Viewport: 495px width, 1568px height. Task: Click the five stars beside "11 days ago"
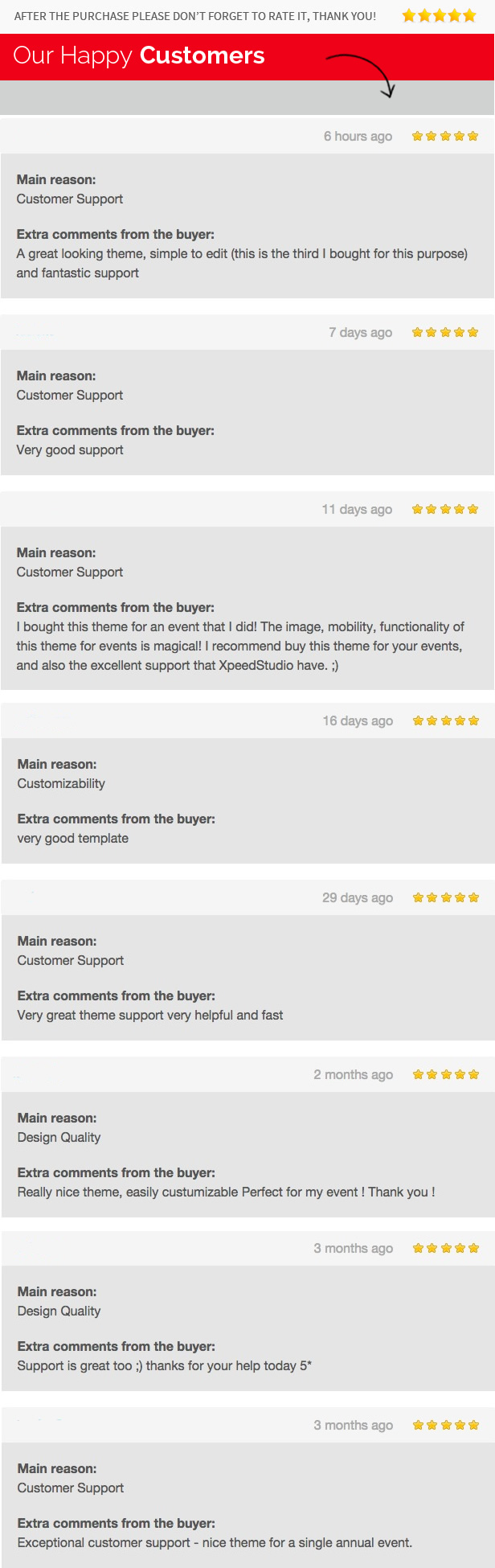coord(445,509)
